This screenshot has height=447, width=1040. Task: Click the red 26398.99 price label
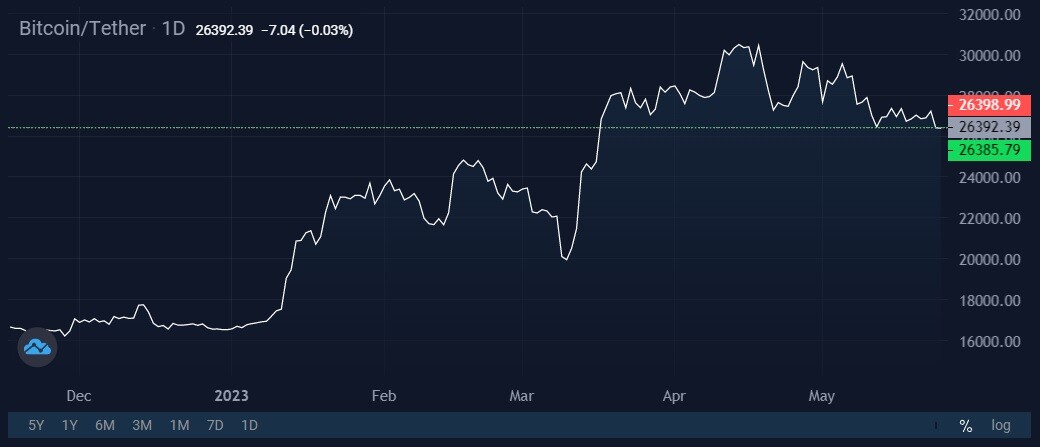click(989, 105)
